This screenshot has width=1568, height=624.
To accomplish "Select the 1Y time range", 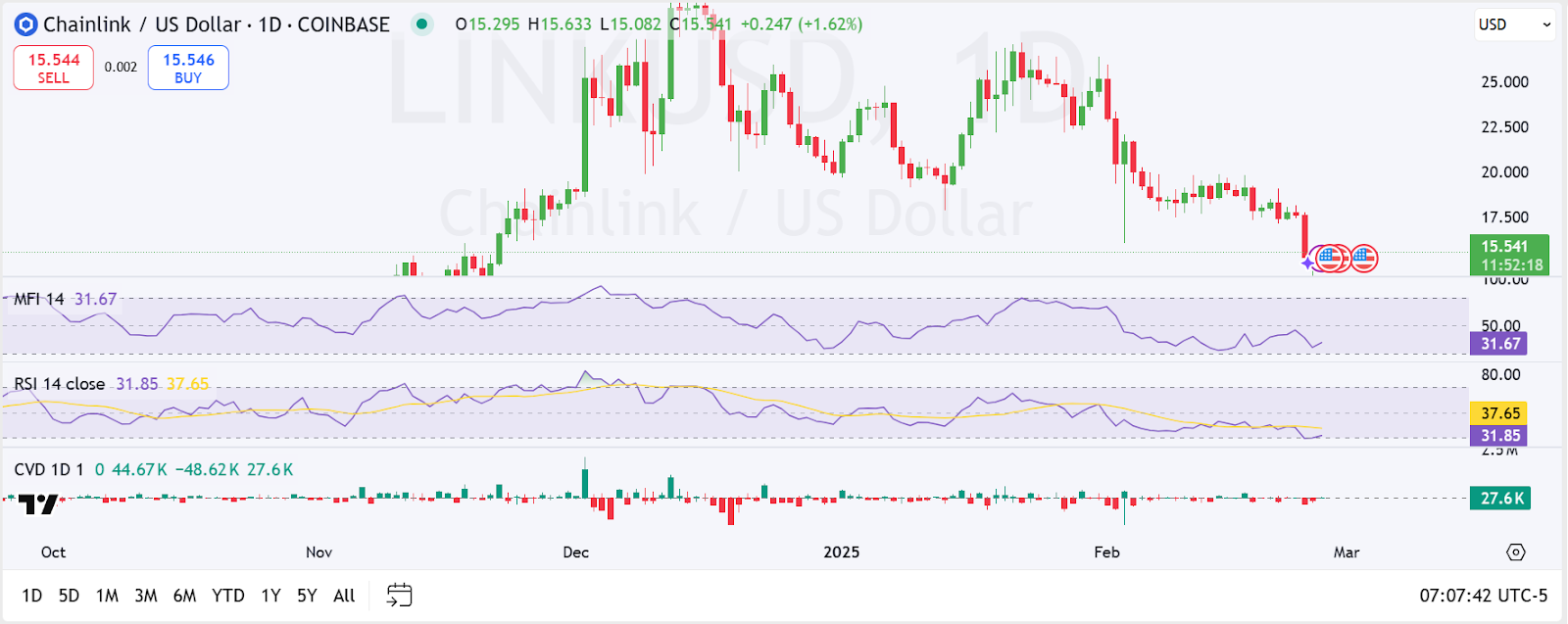I will (x=270, y=596).
